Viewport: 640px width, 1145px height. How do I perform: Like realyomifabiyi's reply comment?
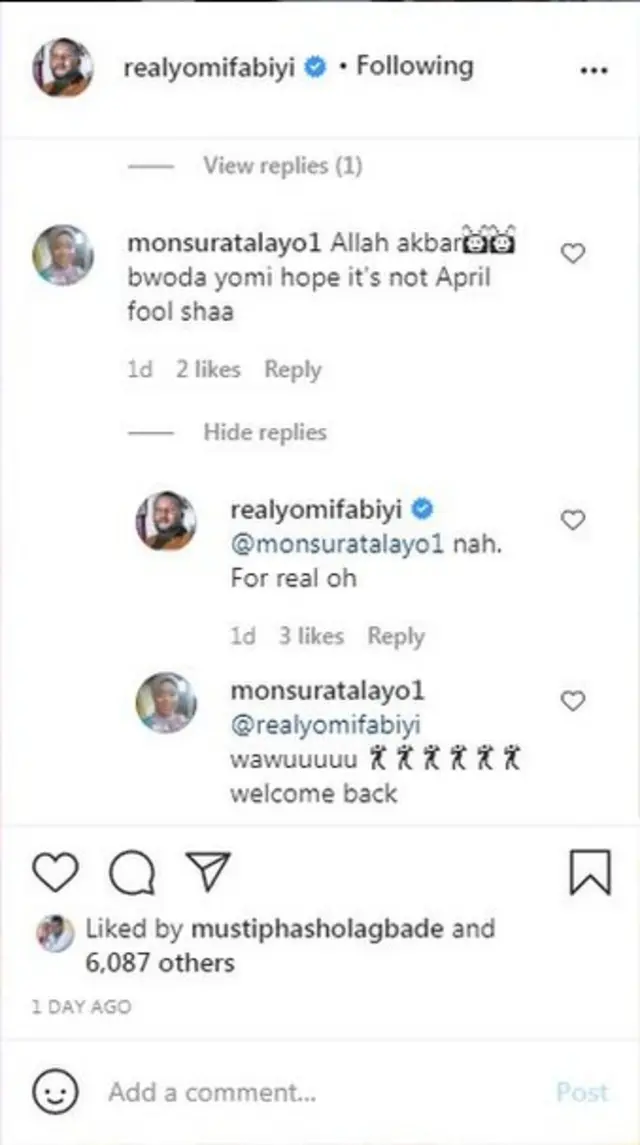click(x=572, y=519)
